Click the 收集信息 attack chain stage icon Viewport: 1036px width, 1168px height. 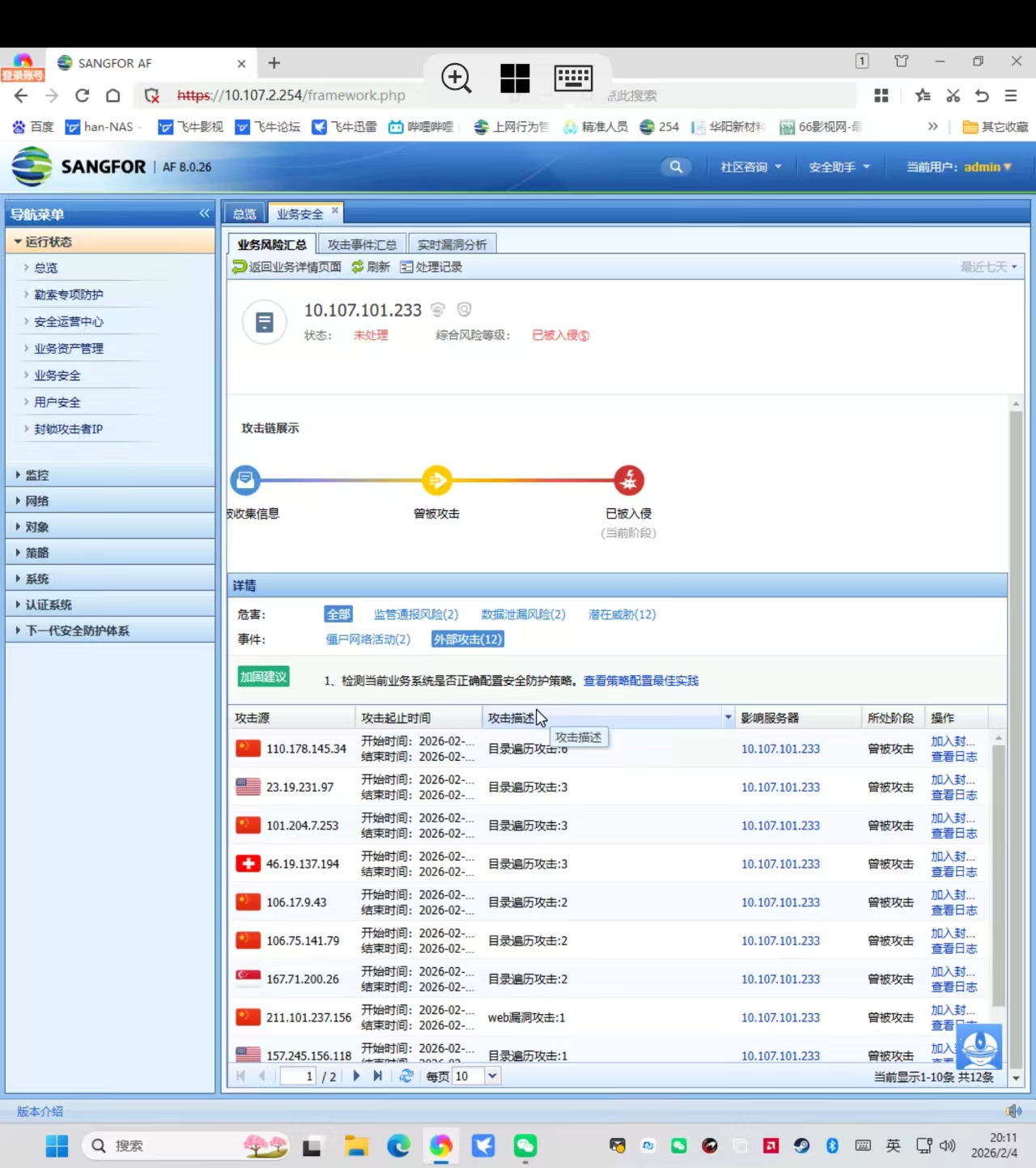click(x=245, y=480)
